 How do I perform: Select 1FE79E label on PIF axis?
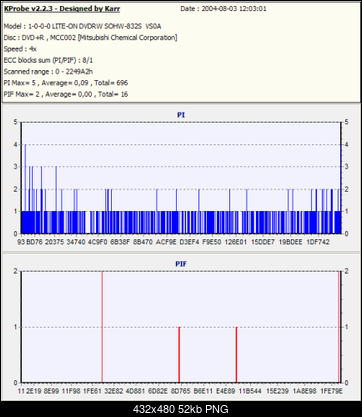pos(331,391)
